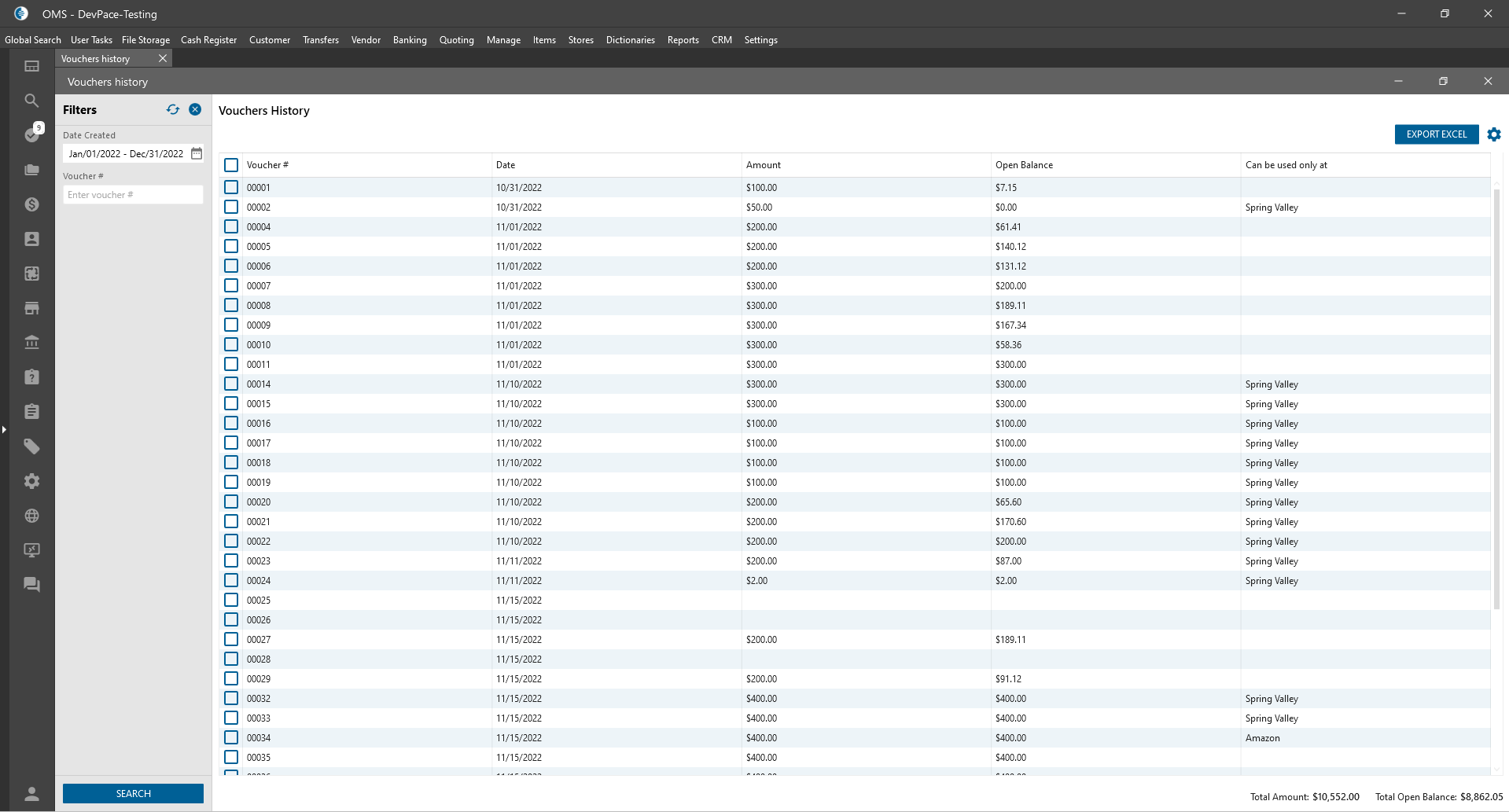This screenshot has width=1509, height=812.
Task: Check the box for voucher 00001
Action: pos(231,187)
